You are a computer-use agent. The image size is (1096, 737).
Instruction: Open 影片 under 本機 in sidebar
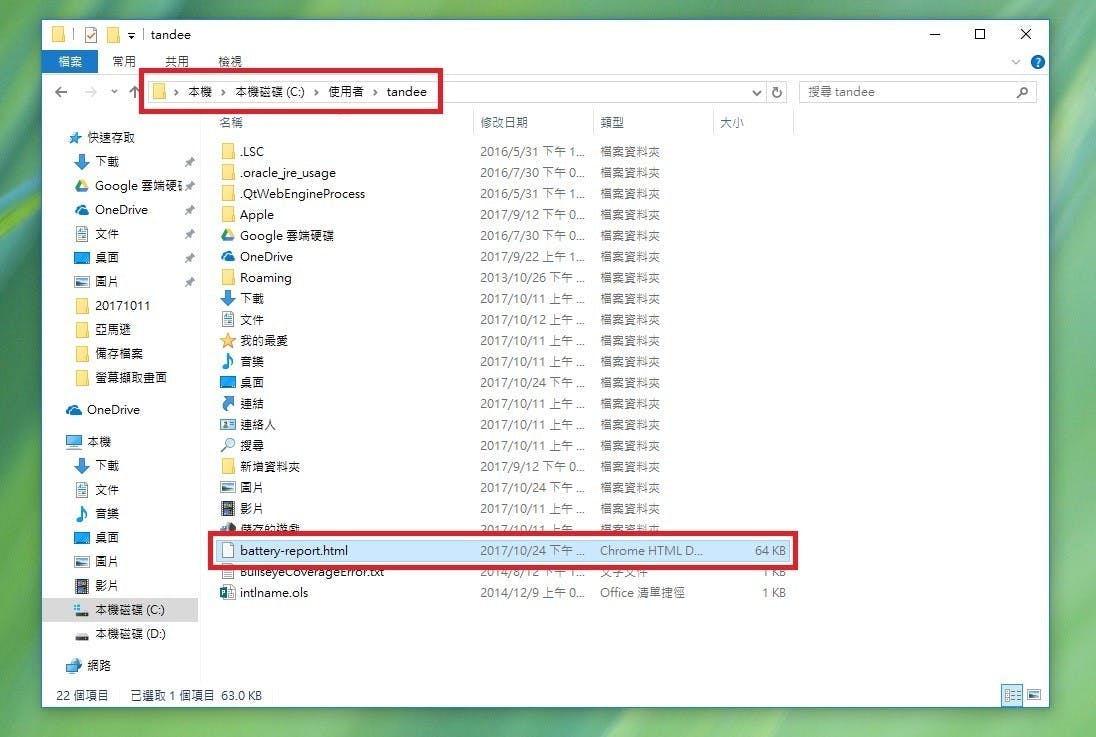107,585
